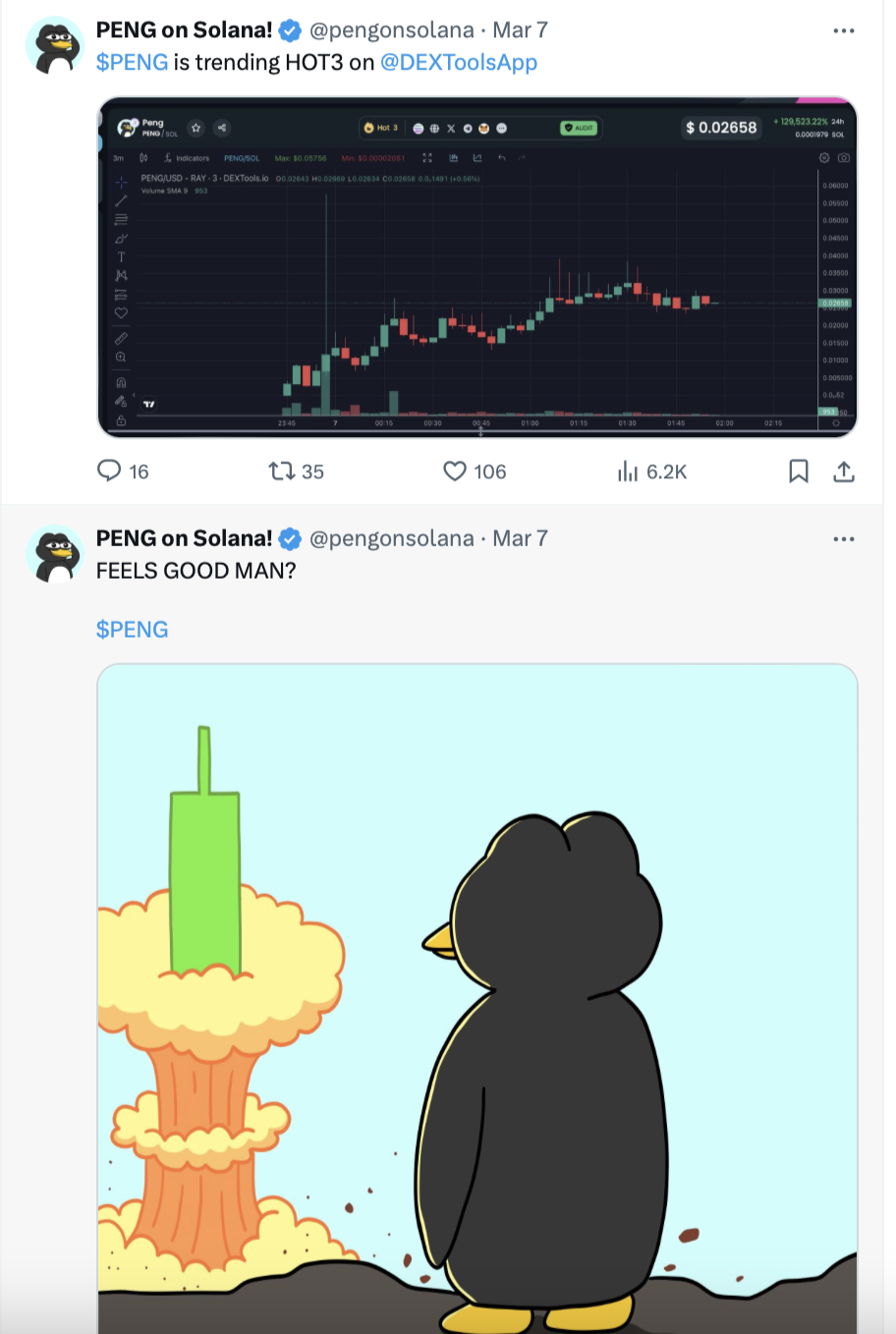896x1334 pixels.
Task: Open more options on FEELS GOOD MAN tweet
Action: [844, 539]
